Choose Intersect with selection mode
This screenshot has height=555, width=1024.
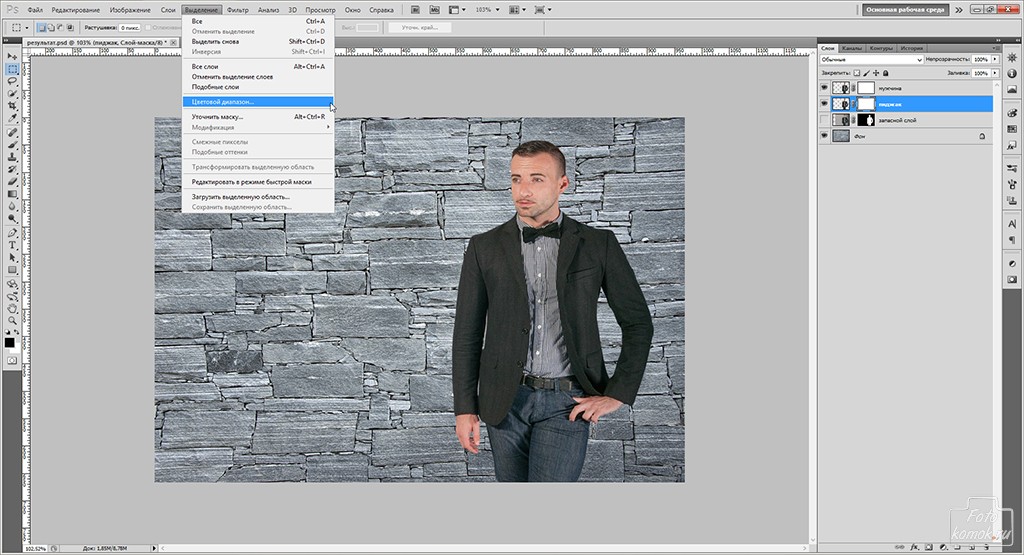[70, 28]
